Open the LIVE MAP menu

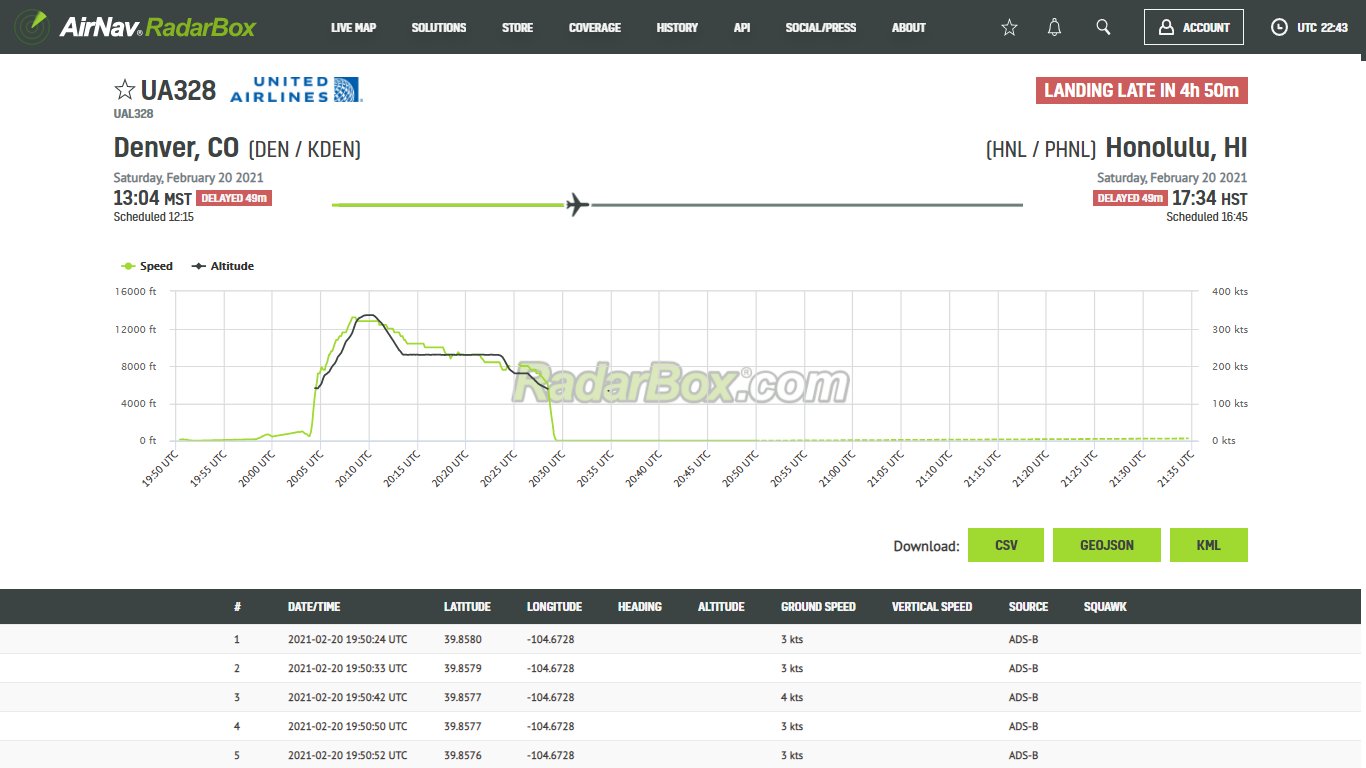coord(354,28)
